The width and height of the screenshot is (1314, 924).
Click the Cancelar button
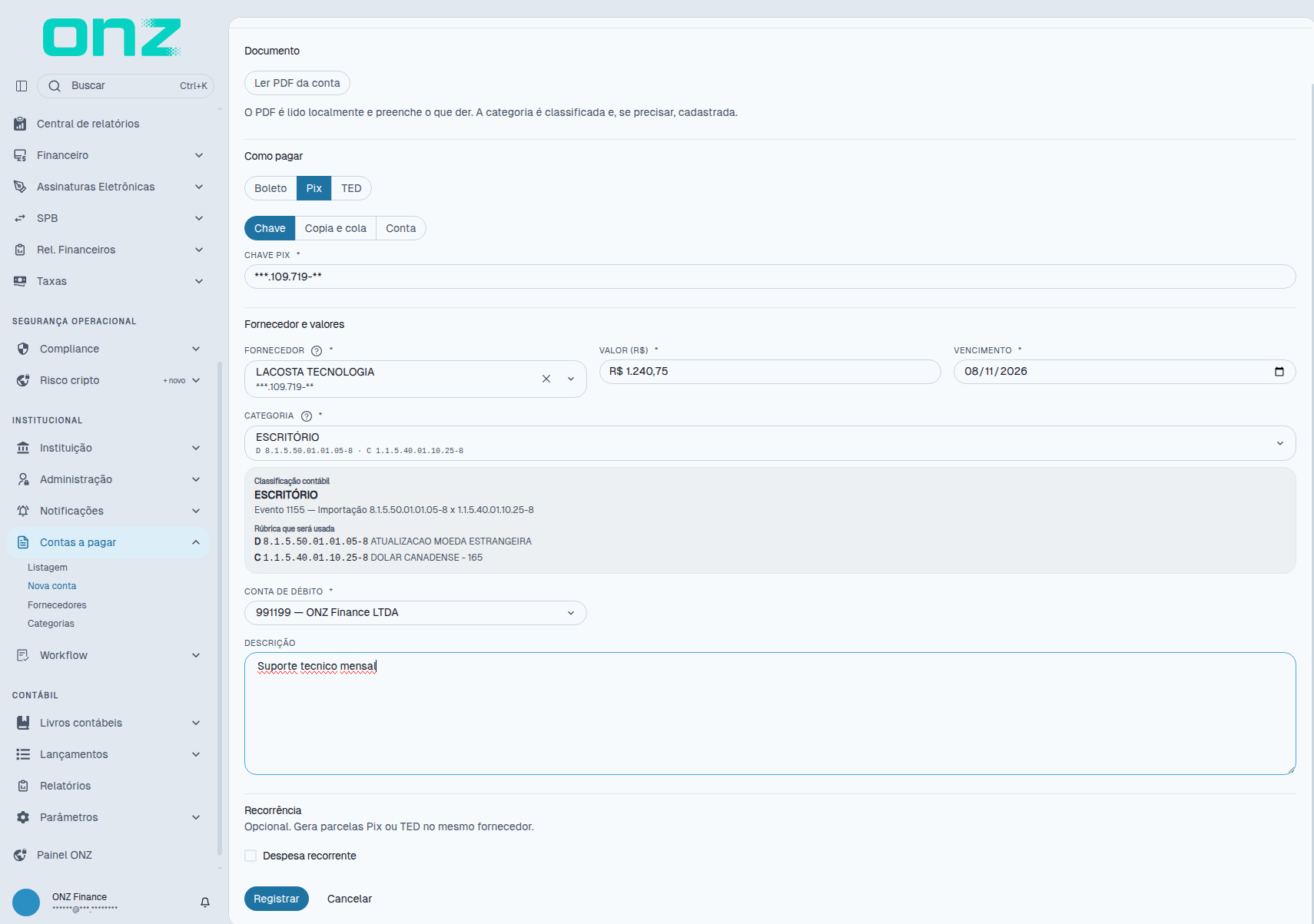[x=350, y=899]
